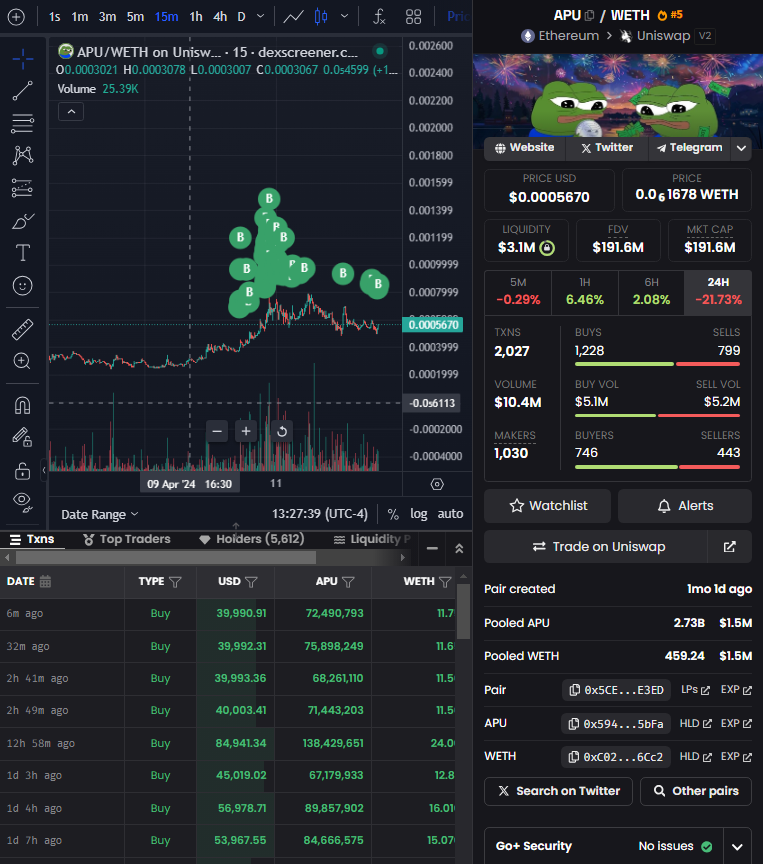Minimize the transactions panel
The width and height of the screenshot is (763, 864).
432,548
